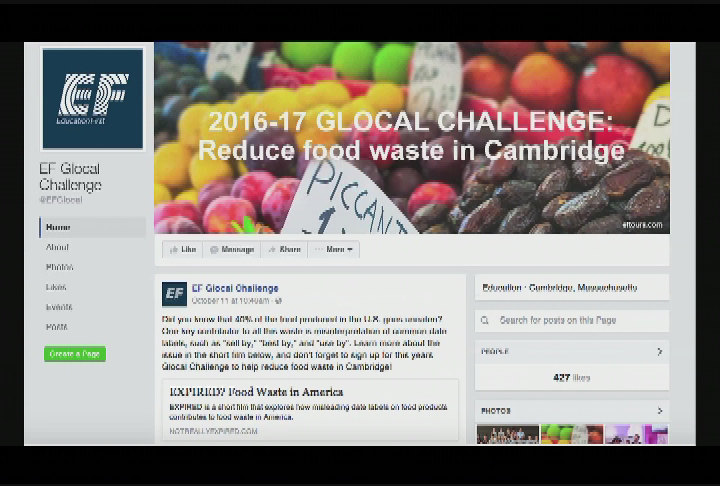Open the More dropdown menu

pyautogui.click(x=334, y=249)
